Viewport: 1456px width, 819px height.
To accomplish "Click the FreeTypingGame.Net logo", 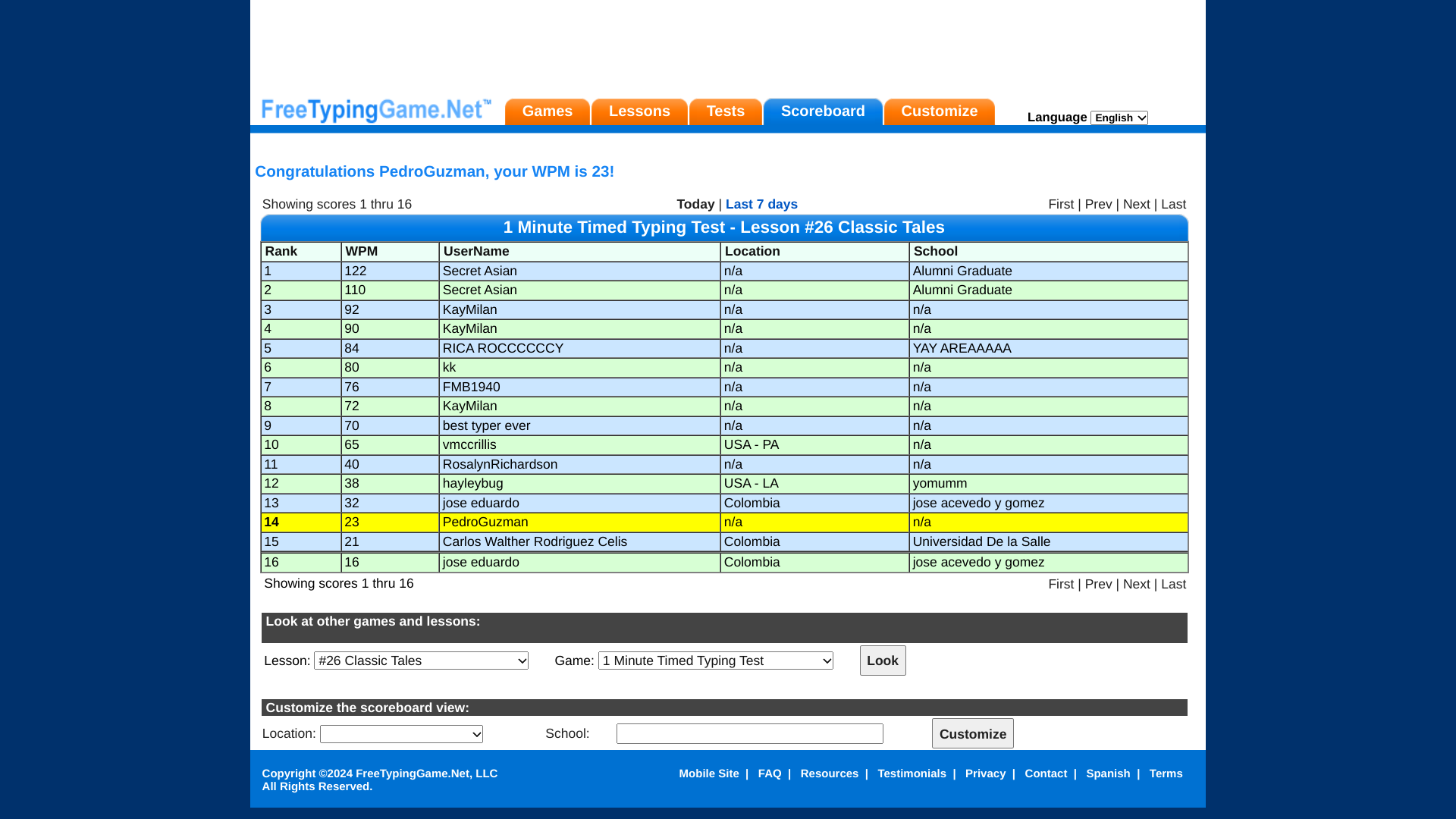I will [376, 111].
